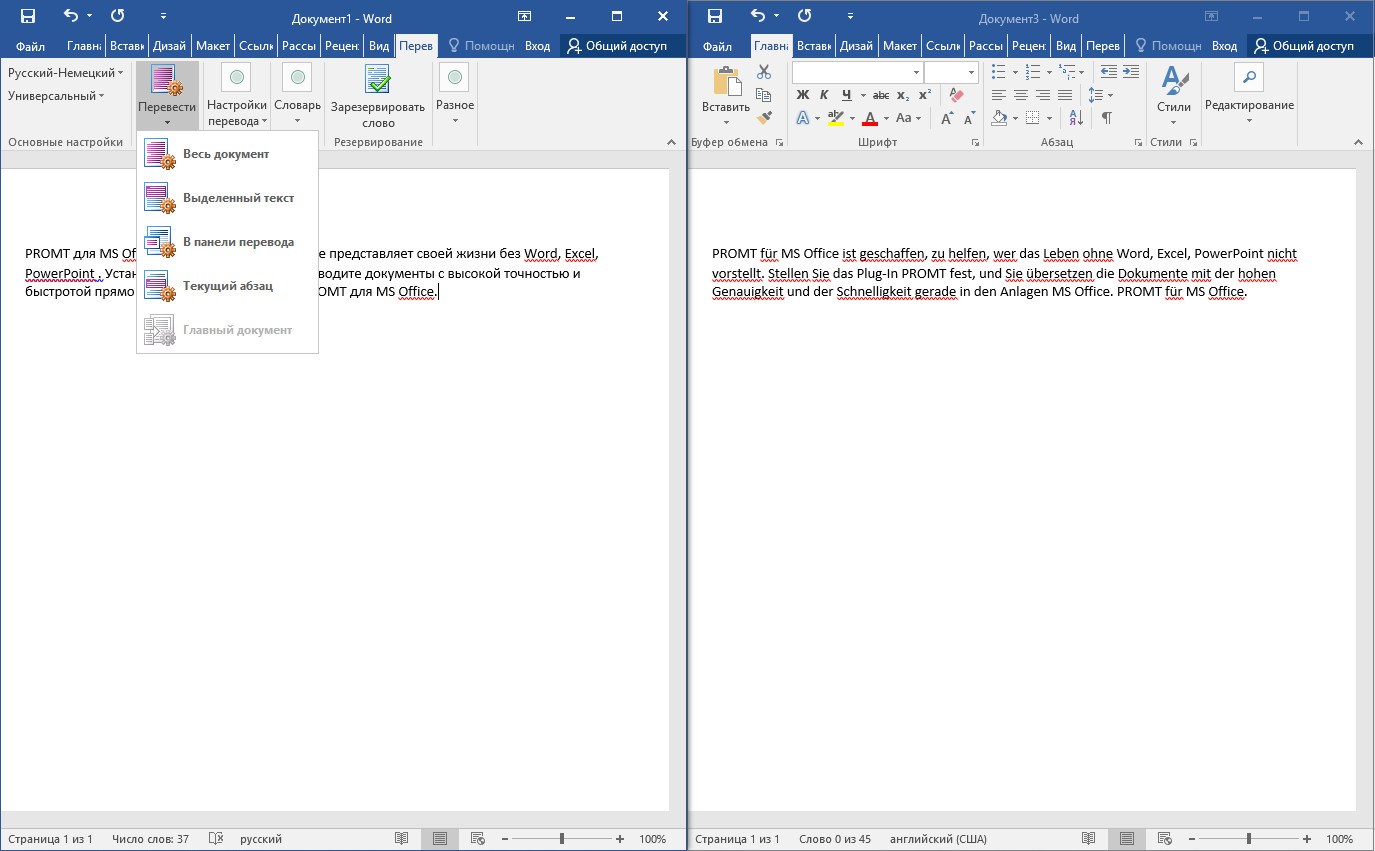Click redo arrow in Документ1 title bar
1375x851 pixels.
coord(117,16)
